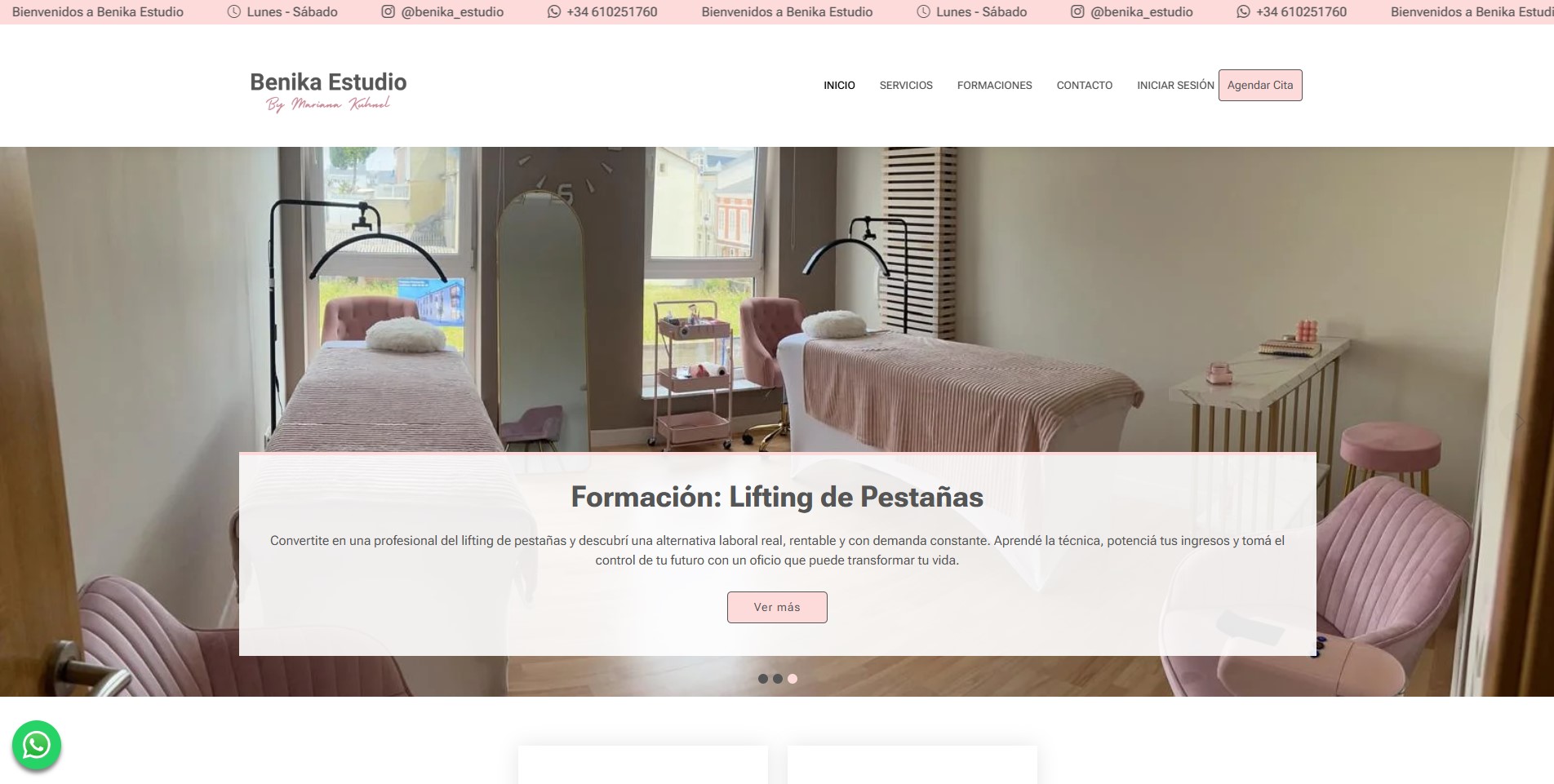Select the first carousel slide dot

763,679
